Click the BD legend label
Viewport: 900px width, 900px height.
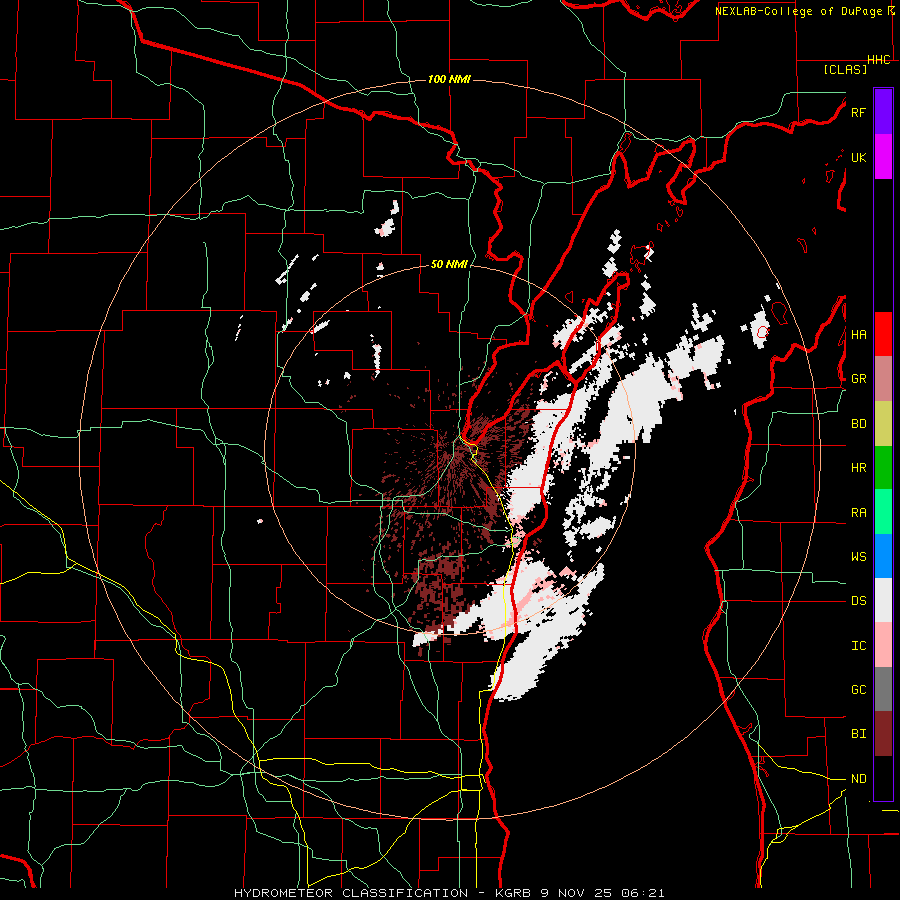tap(858, 424)
